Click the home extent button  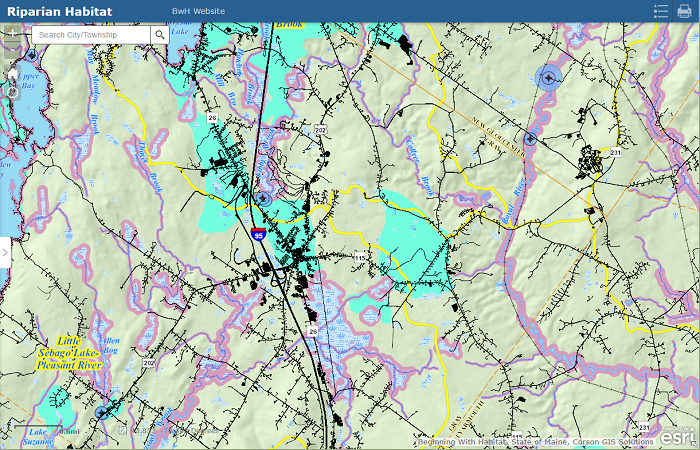(11, 73)
